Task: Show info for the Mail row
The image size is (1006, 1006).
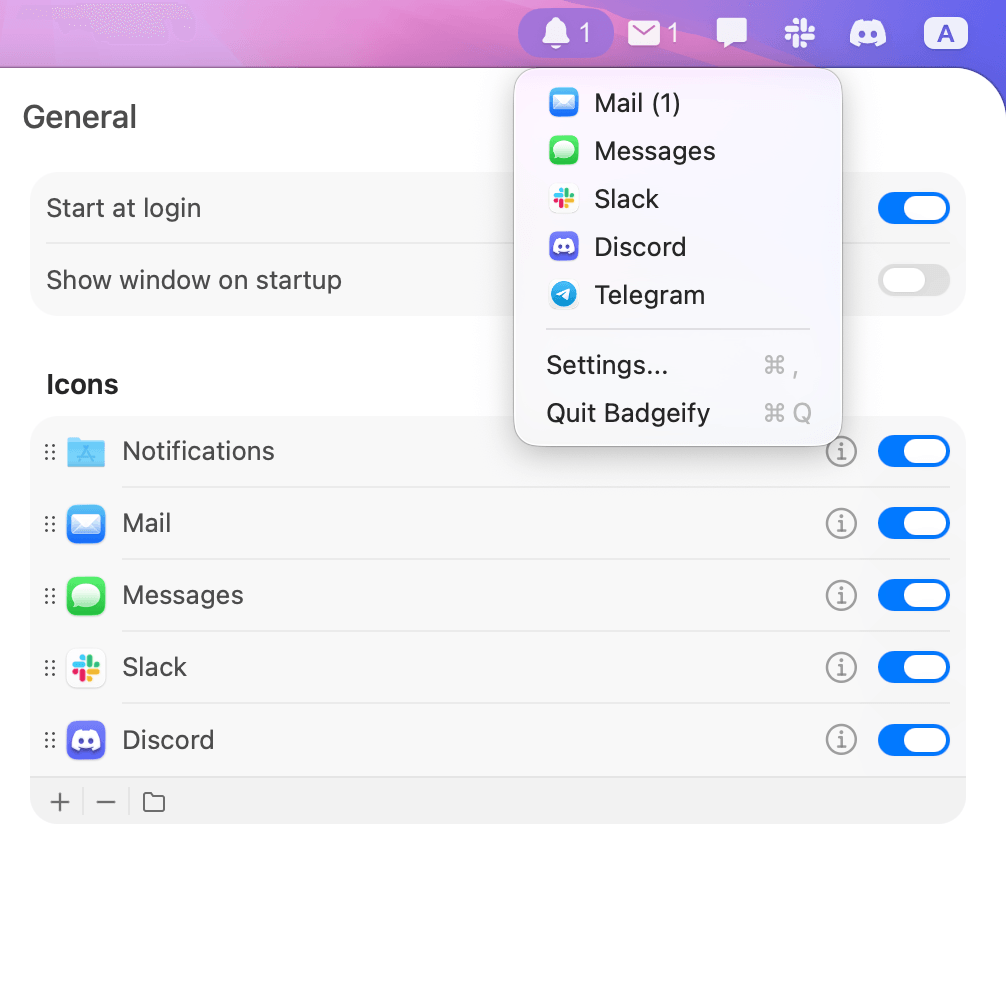Action: [x=841, y=523]
